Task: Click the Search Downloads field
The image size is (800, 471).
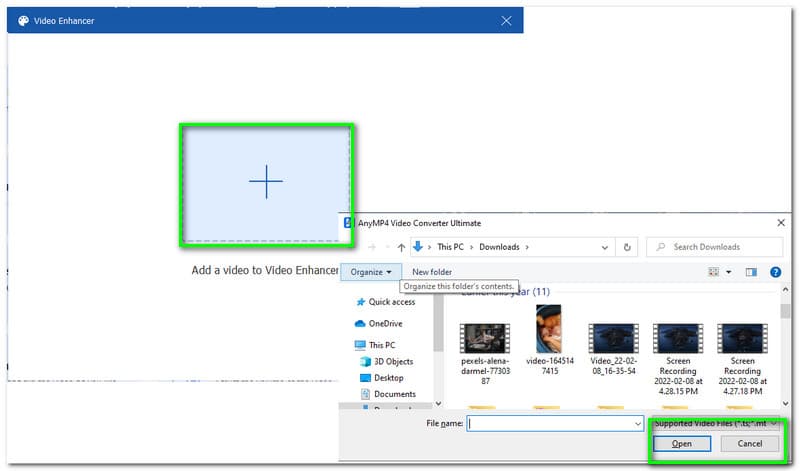Action: click(x=714, y=247)
